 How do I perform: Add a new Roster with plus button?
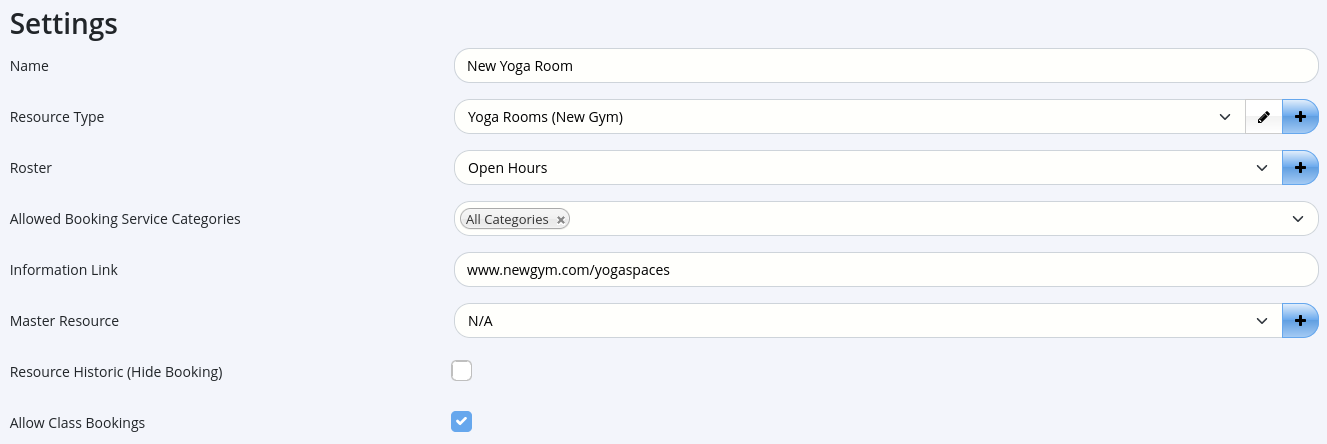[x=1300, y=168]
